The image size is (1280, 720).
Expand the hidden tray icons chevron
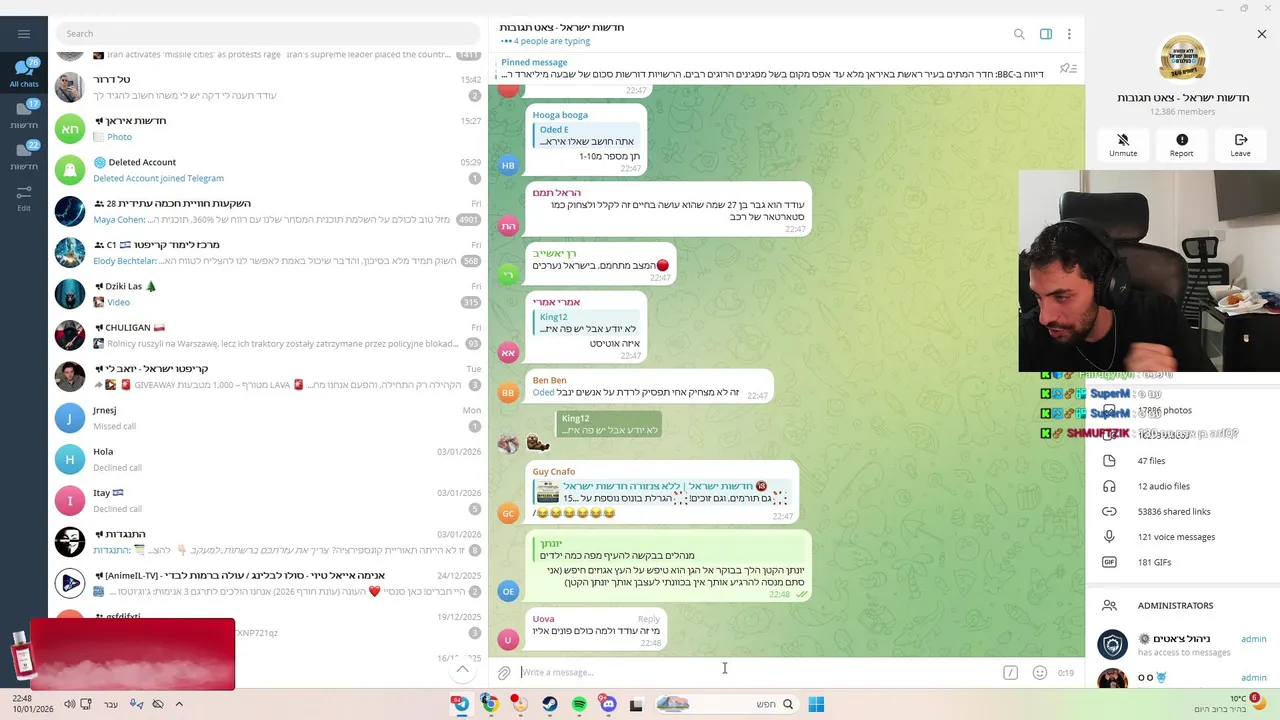coord(179,704)
